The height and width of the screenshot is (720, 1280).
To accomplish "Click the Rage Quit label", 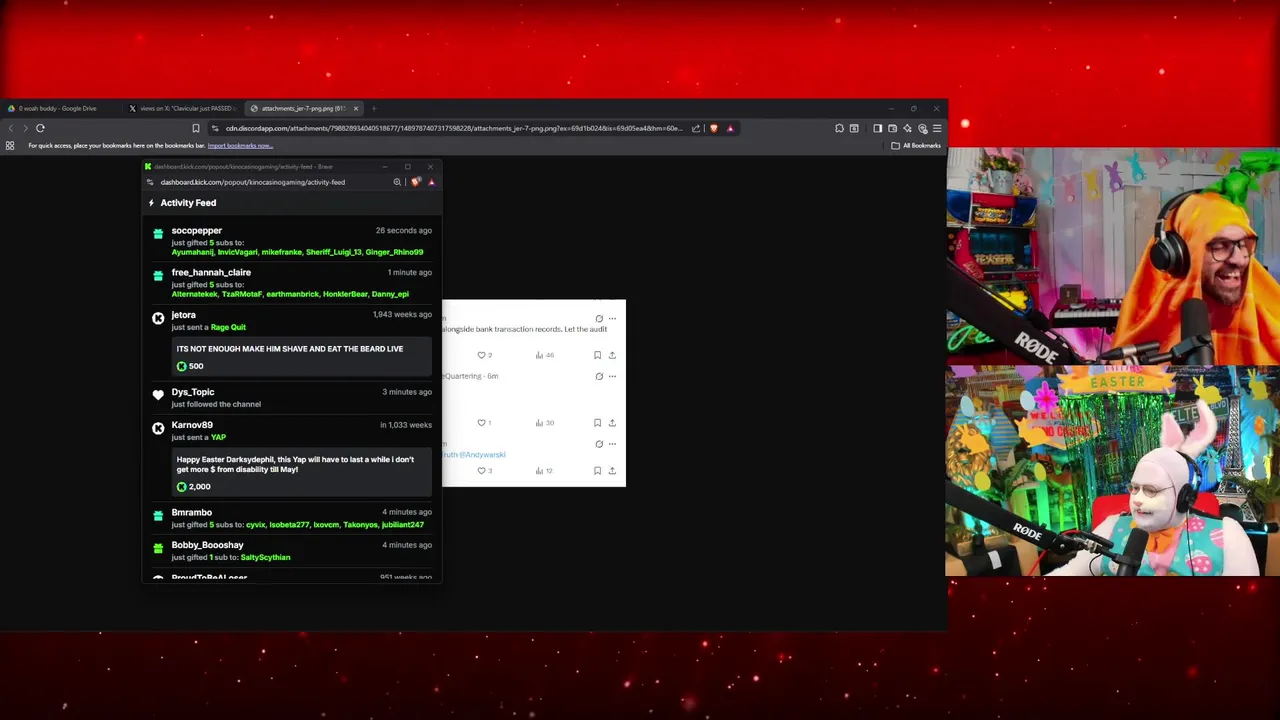I will click(228, 327).
